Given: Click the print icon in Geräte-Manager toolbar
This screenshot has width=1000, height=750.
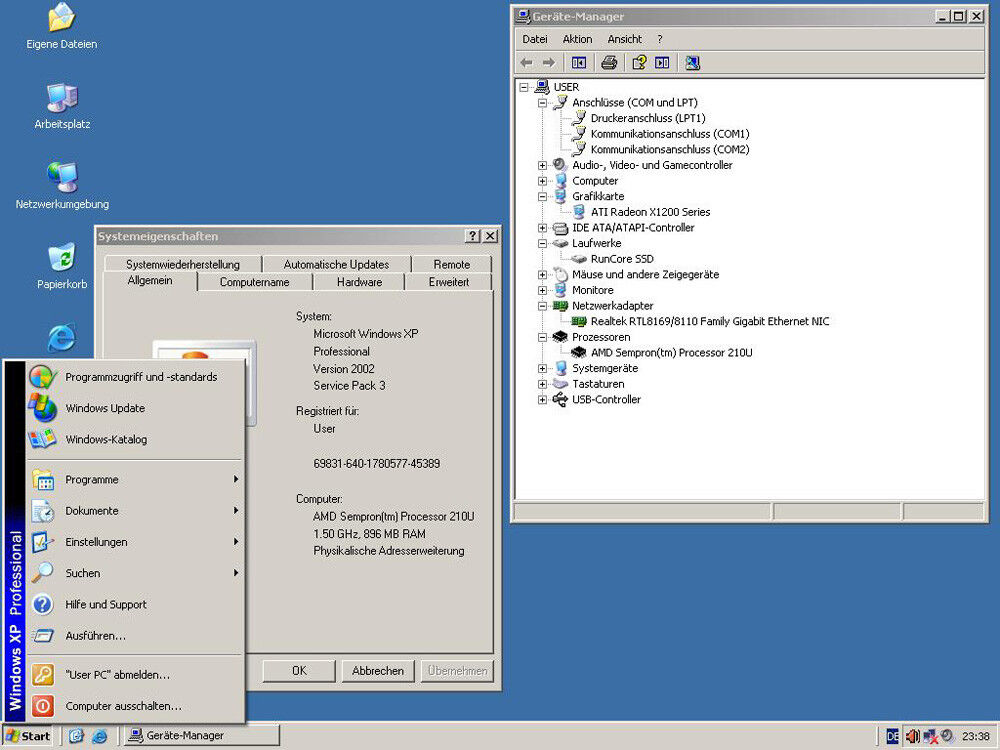Looking at the screenshot, I should pos(609,62).
